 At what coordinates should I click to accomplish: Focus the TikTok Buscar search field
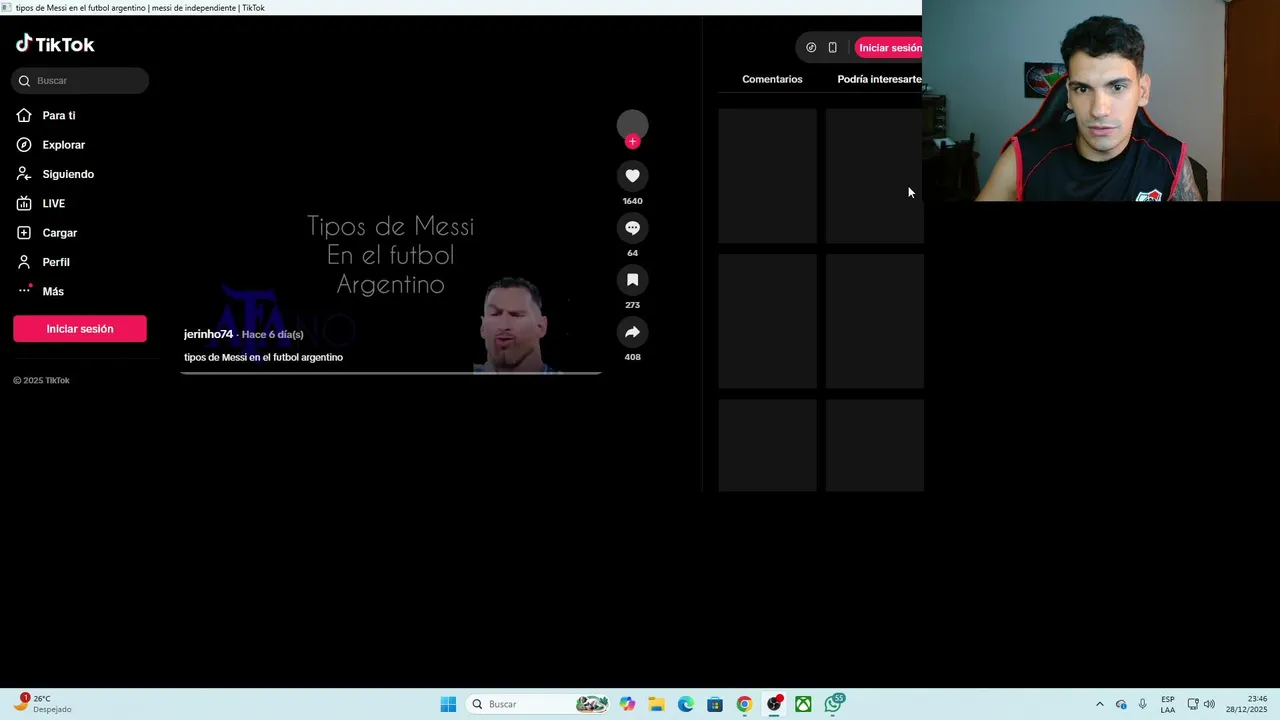click(80, 81)
